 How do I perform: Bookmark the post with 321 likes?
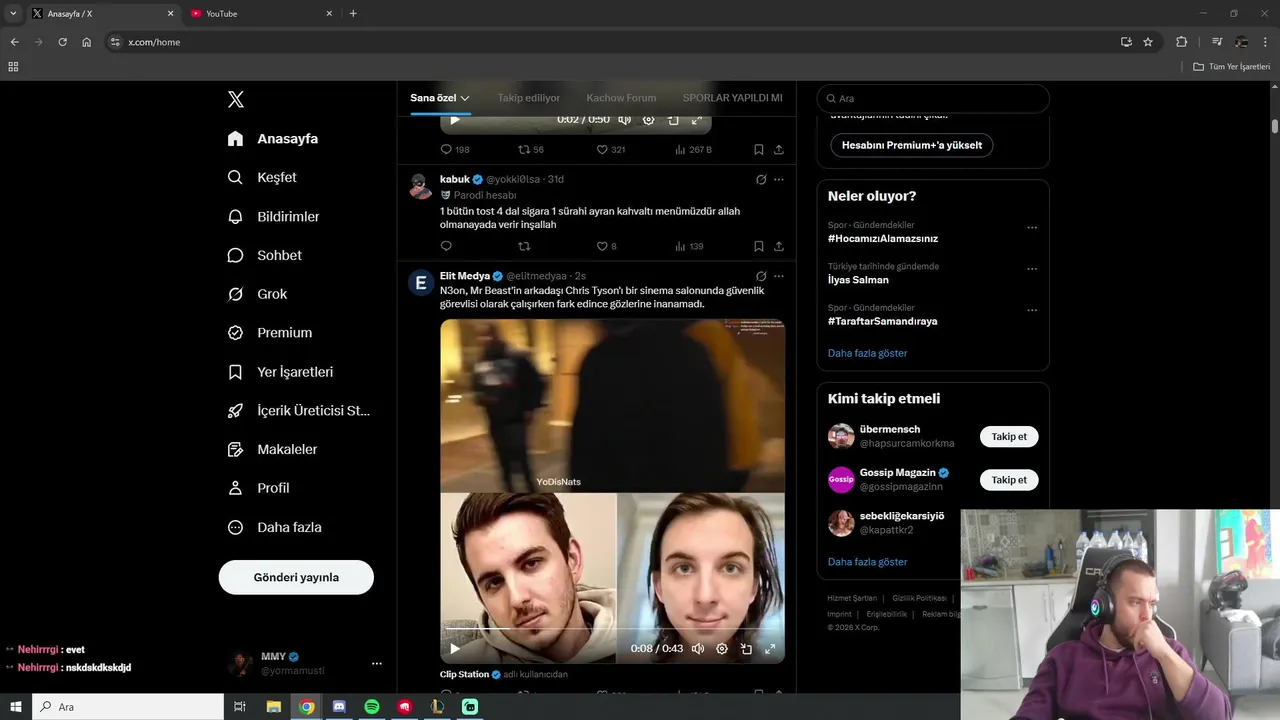coord(758,149)
